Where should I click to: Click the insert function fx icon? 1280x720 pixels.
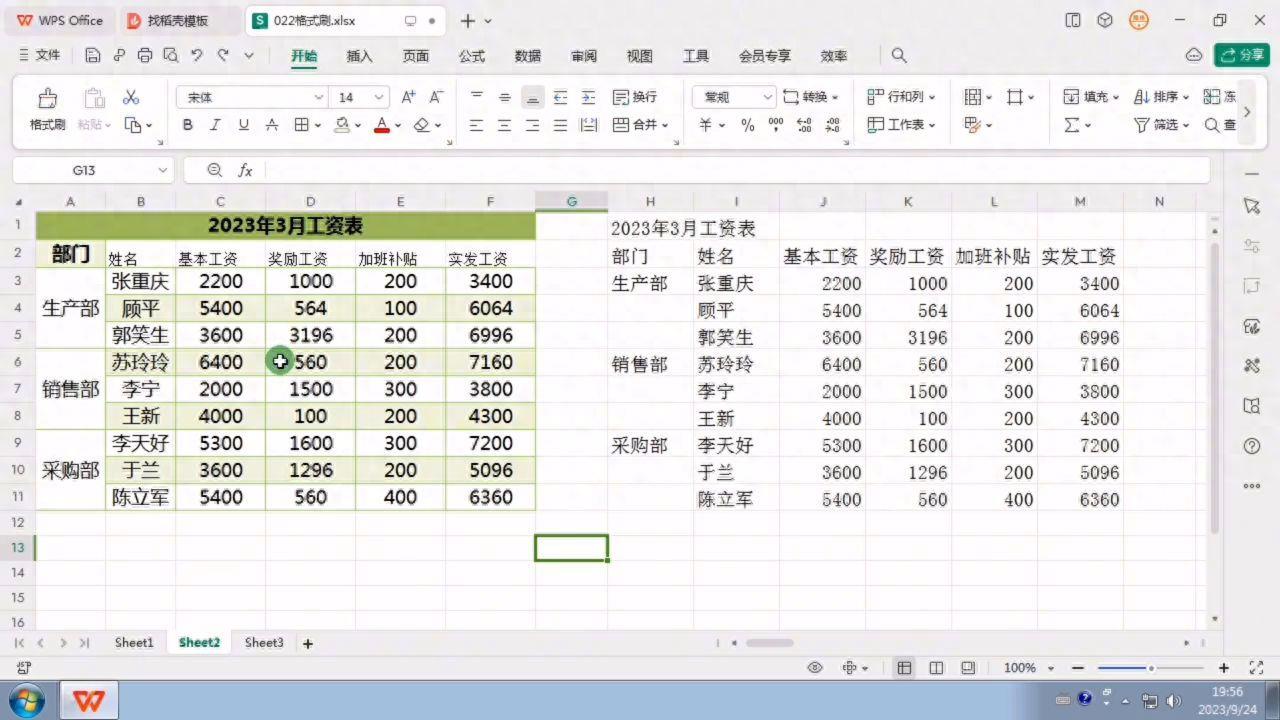[x=245, y=170]
